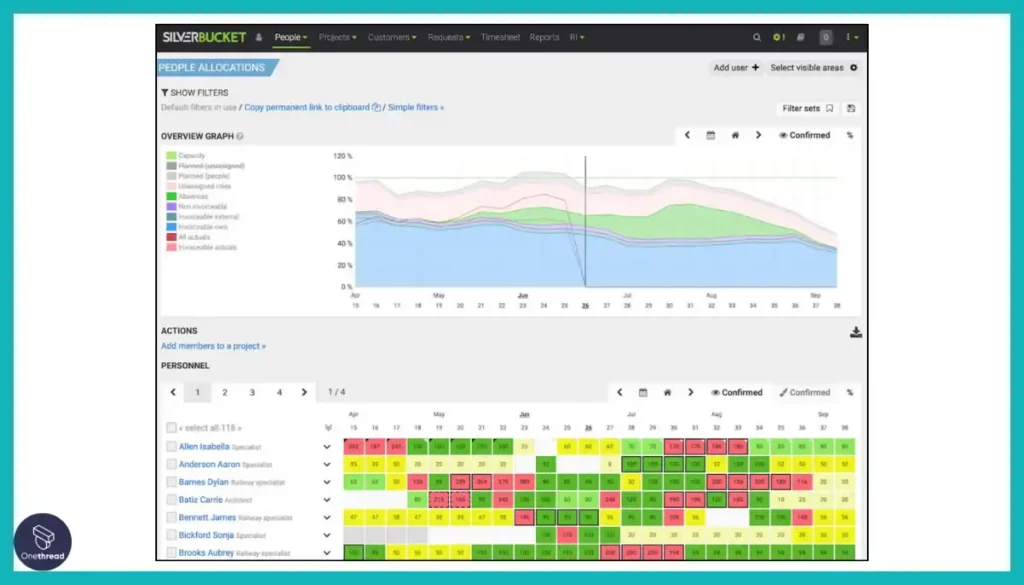Click the overview graph help question icon
1024x585 pixels.
[x=240, y=136]
